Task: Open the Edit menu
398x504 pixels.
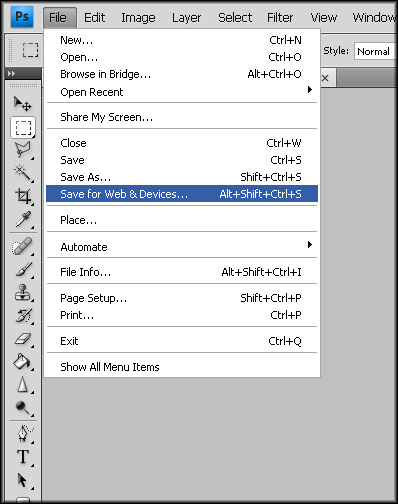Action: click(x=94, y=18)
